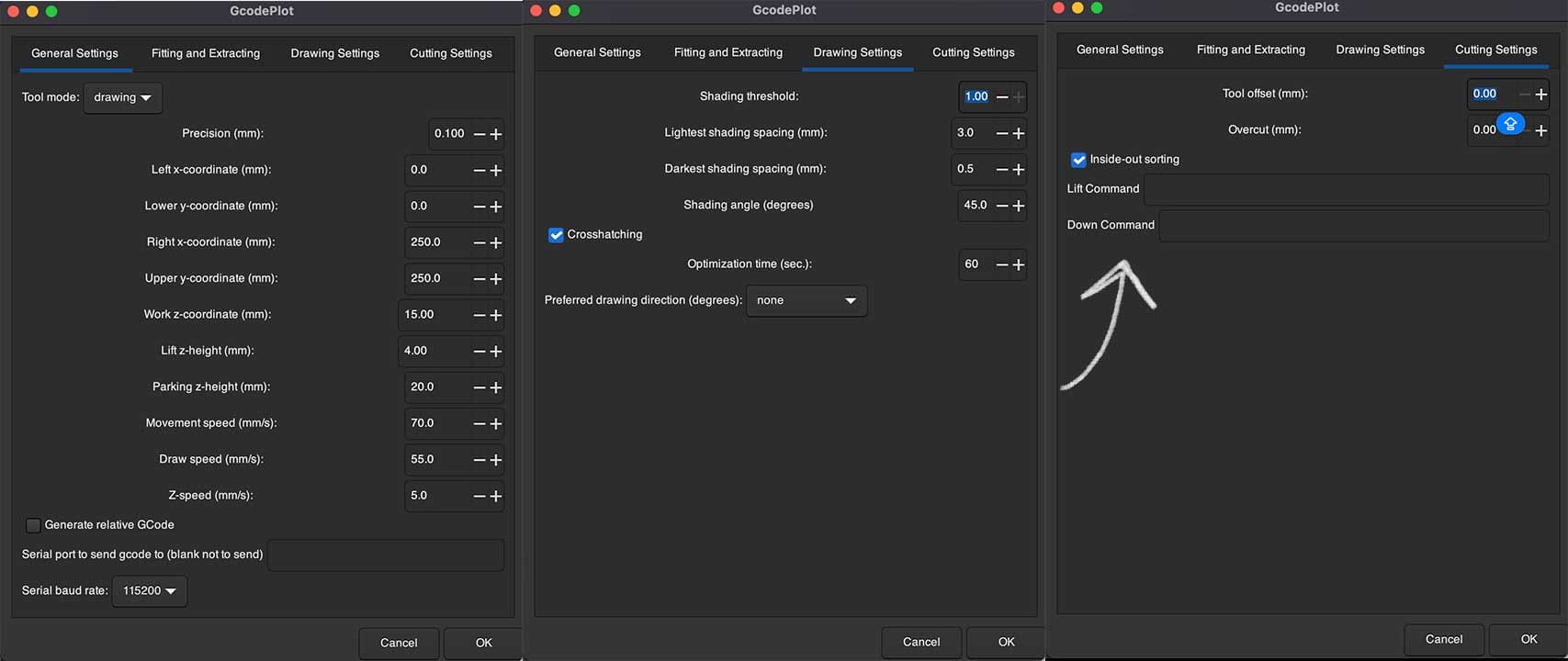Screen dimensions: 1568x661
Task: Decrease the Left x-coordinate value
Action: [x=479, y=170]
